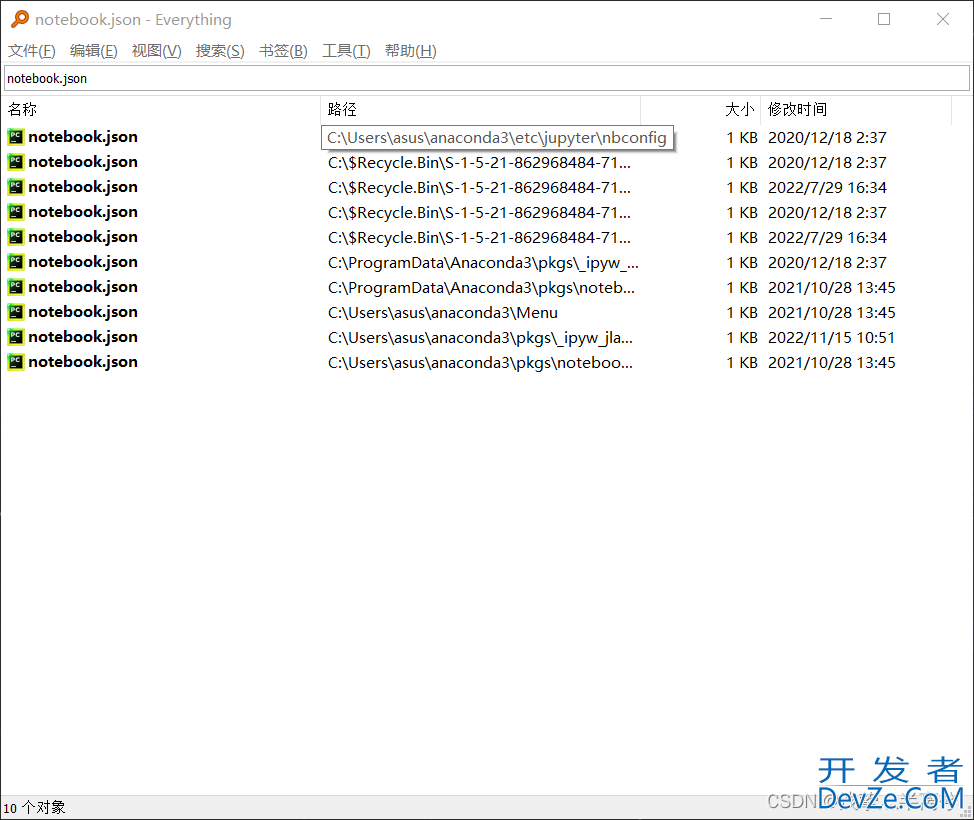
Task: Click file icon of the nbconfig notebook.json row
Action: pyautogui.click(x=16, y=137)
